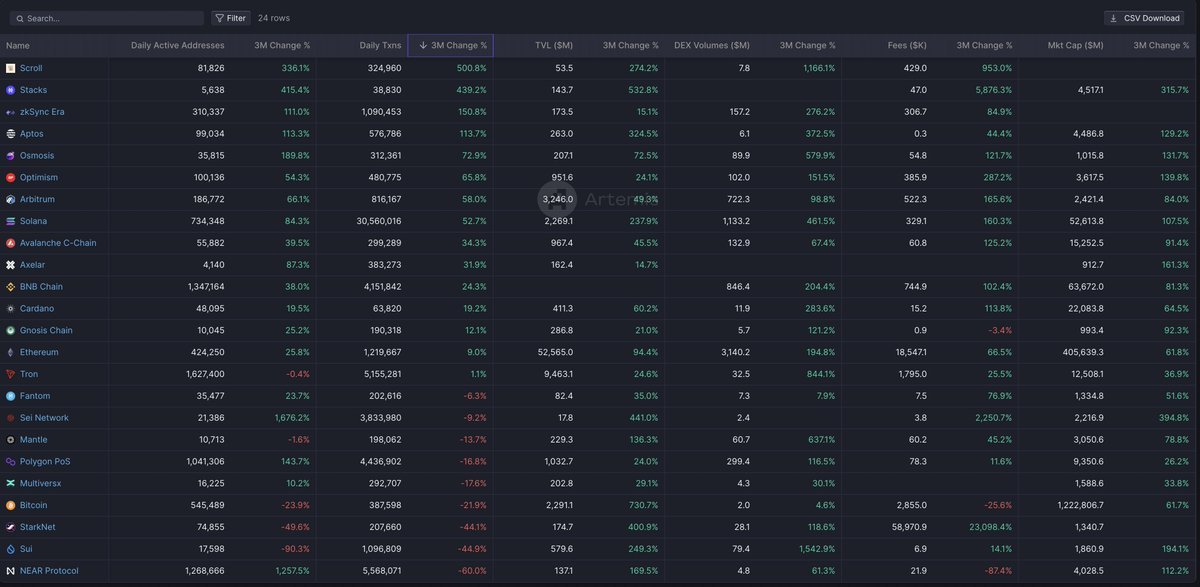The width and height of the screenshot is (1200, 587).
Task: Click the sort arrow in highlighted 3M Change header
Action: pyautogui.click(x=423, y=45)
